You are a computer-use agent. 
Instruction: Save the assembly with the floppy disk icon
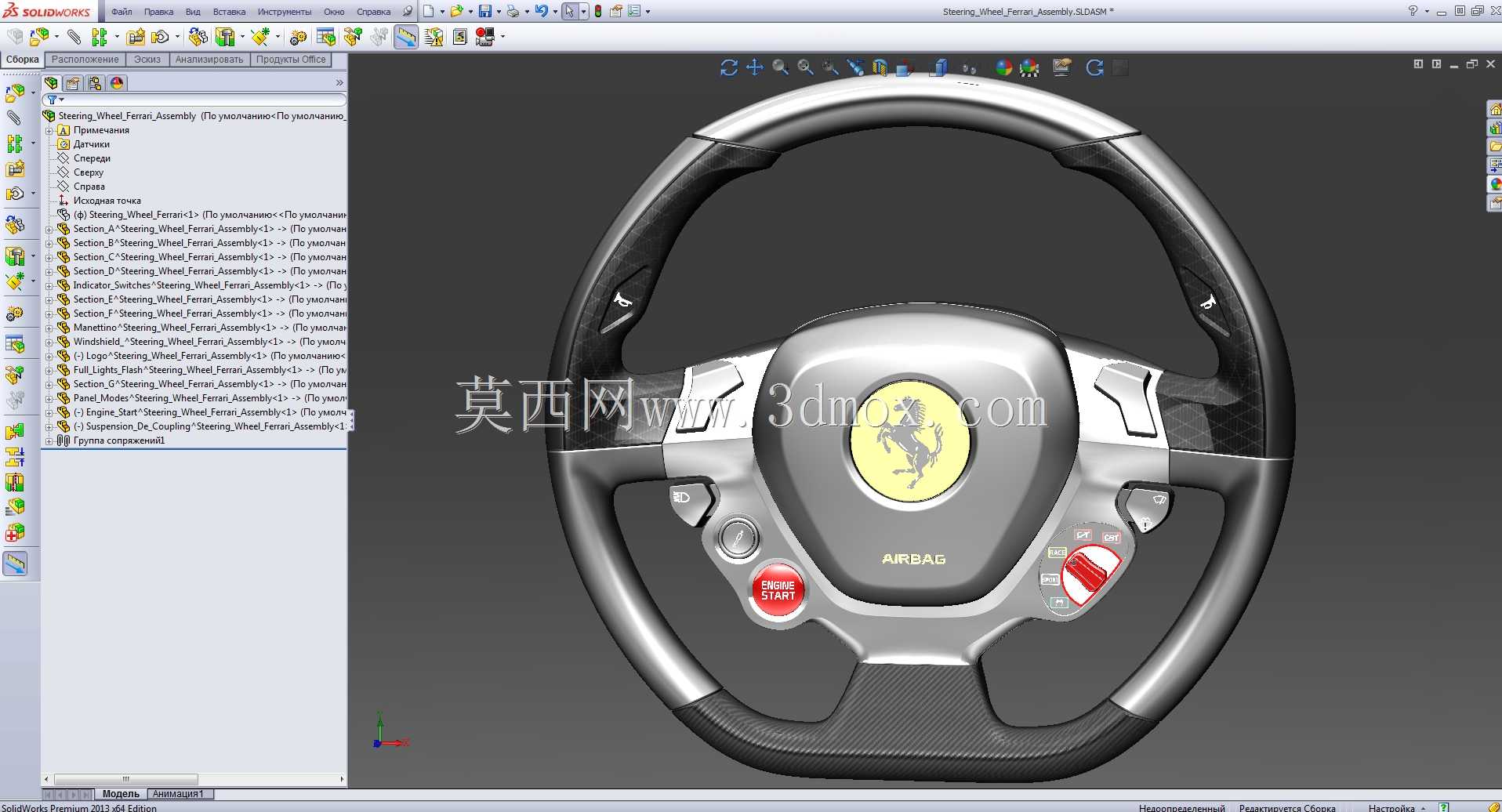pyautogui.click(x=485, y=11)
